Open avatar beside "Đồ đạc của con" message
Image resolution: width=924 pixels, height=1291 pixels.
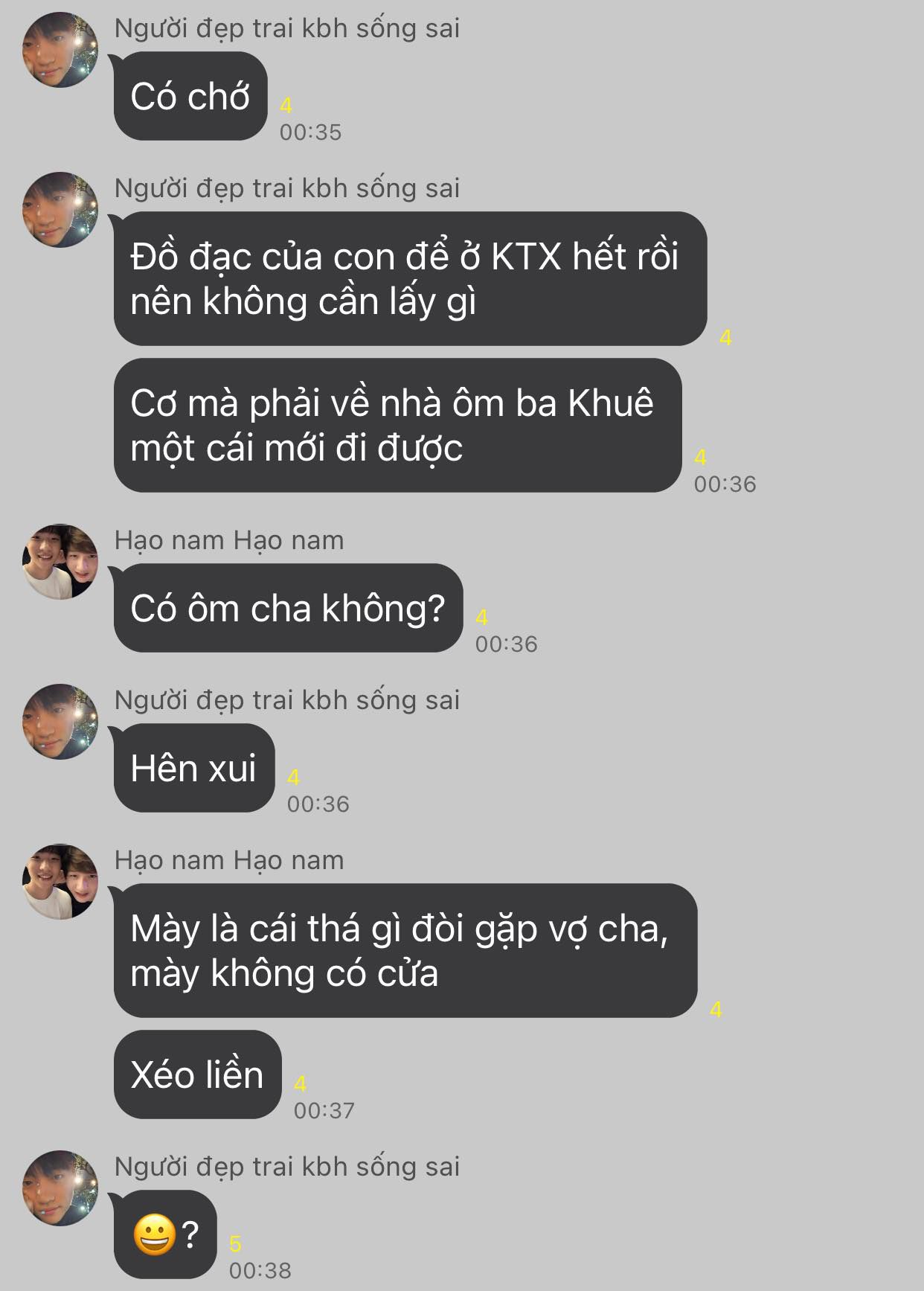pos(60,210)
